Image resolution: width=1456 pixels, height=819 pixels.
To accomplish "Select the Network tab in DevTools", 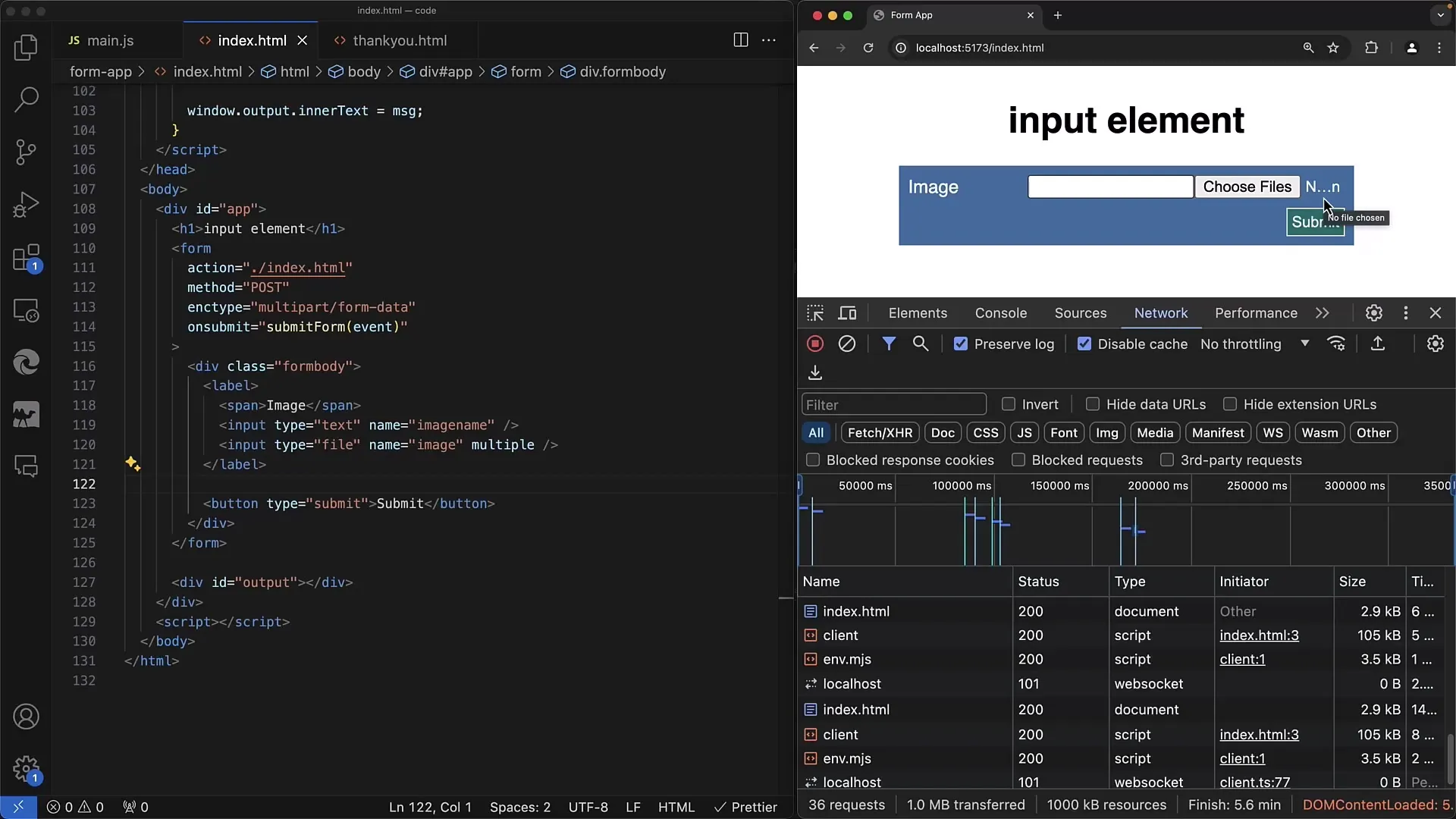I will tap(1161, 313).
